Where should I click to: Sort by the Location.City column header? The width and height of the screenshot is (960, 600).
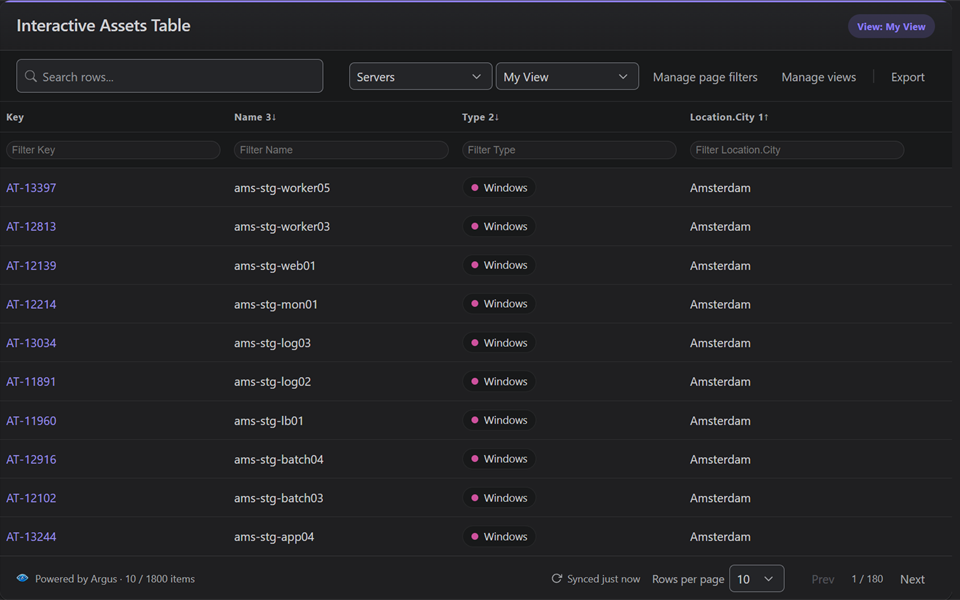point(729,117)
